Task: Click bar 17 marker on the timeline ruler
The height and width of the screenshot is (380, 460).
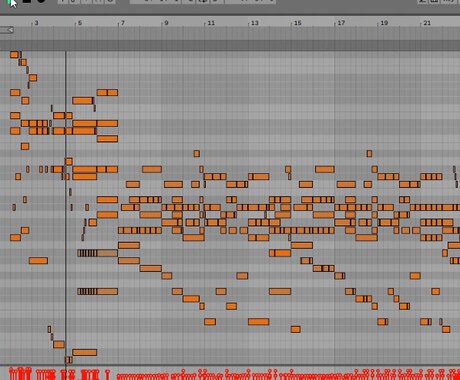Action: (341, 23)
